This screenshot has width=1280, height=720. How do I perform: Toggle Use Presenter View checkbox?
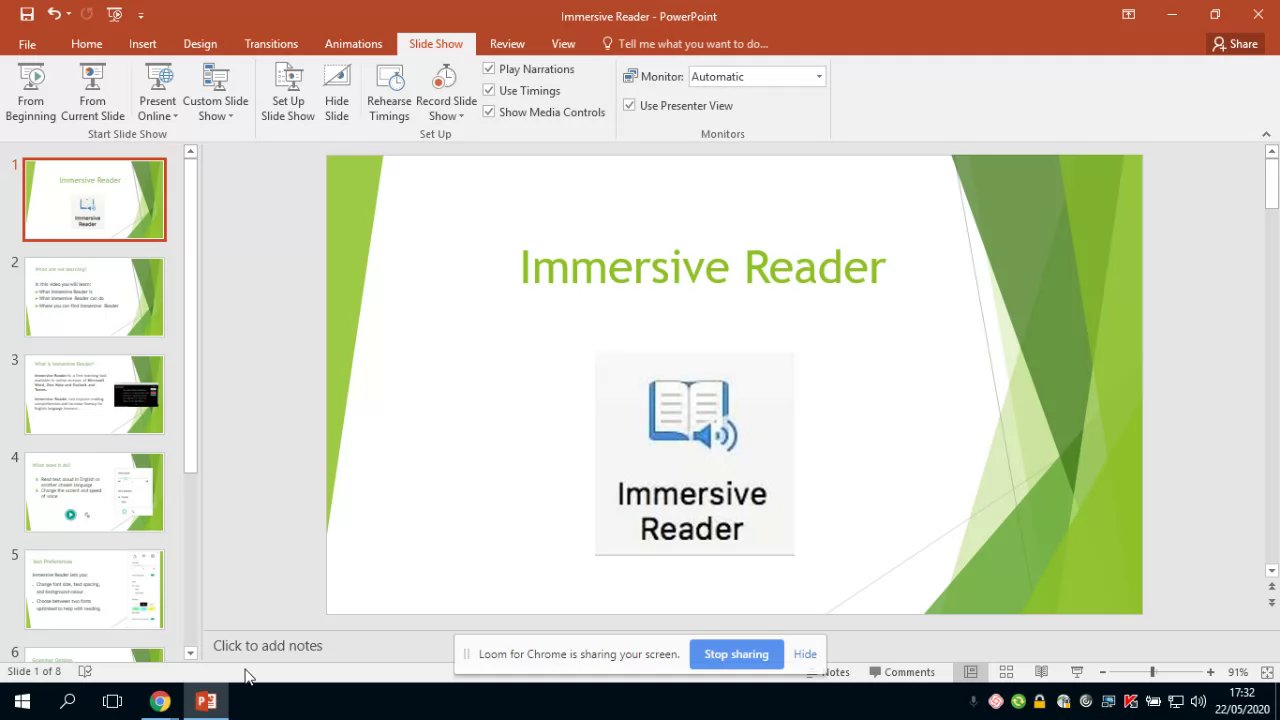click(629, 105)
